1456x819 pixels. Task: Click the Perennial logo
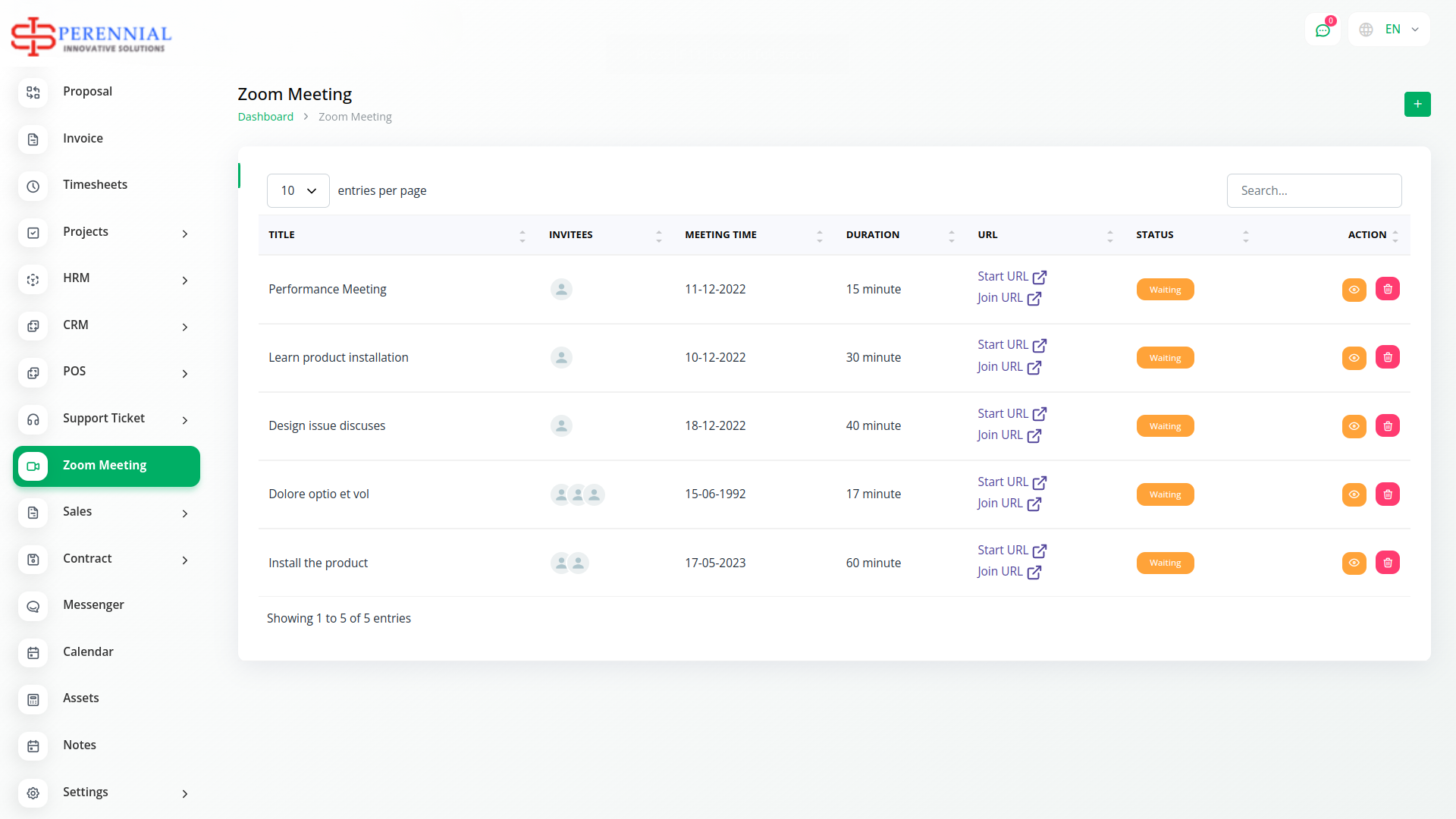click(91, 36)
